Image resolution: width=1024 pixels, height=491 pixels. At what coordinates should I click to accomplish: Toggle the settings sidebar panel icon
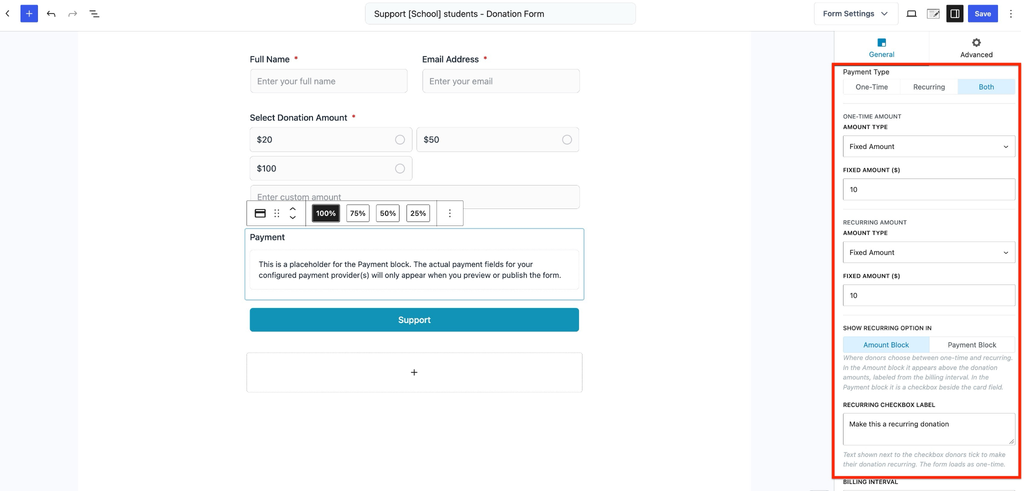click(955, 14)
